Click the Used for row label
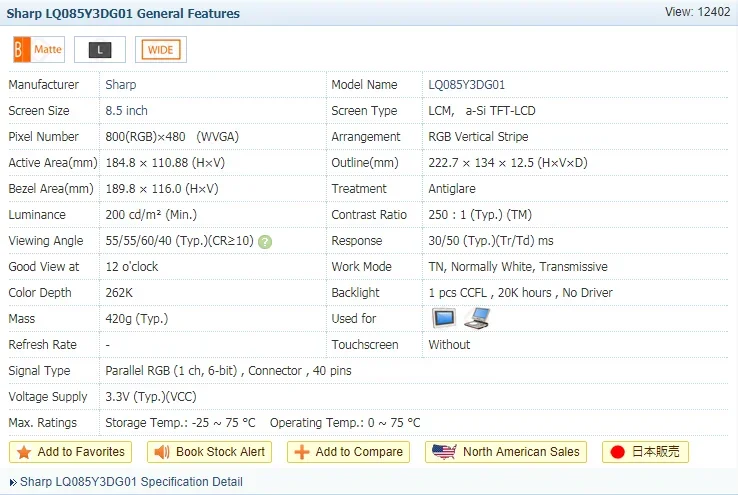Image resolution: width=738 pixels, height=495 pixels. click(354, 319)
